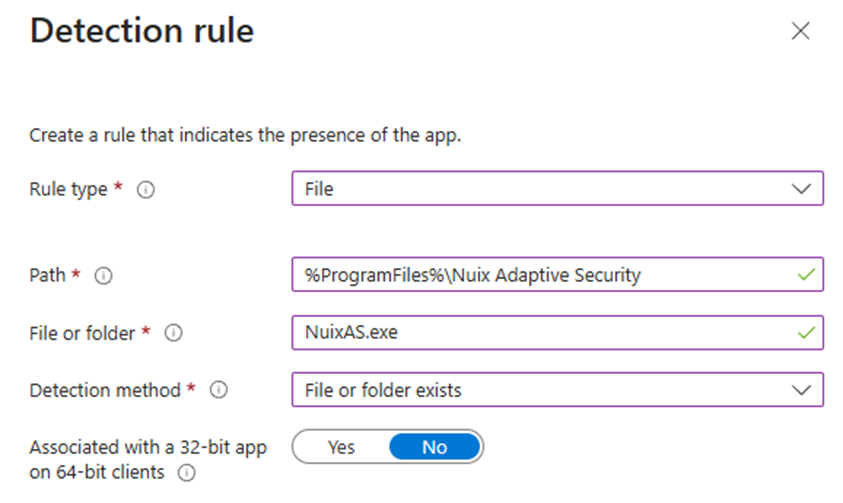Click the File or folder info icon
Viewport: 843px width, 503px height.
coord(172,334)
